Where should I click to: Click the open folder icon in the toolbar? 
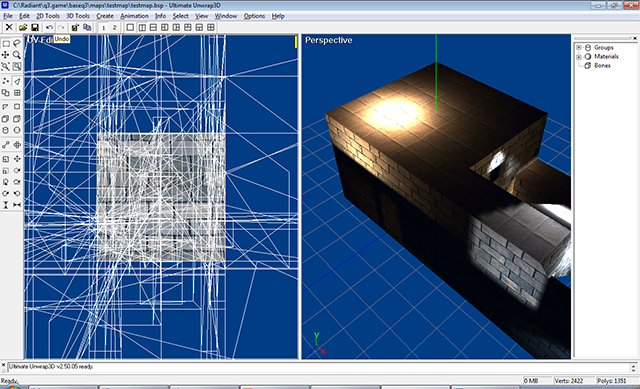coord(23,27)
